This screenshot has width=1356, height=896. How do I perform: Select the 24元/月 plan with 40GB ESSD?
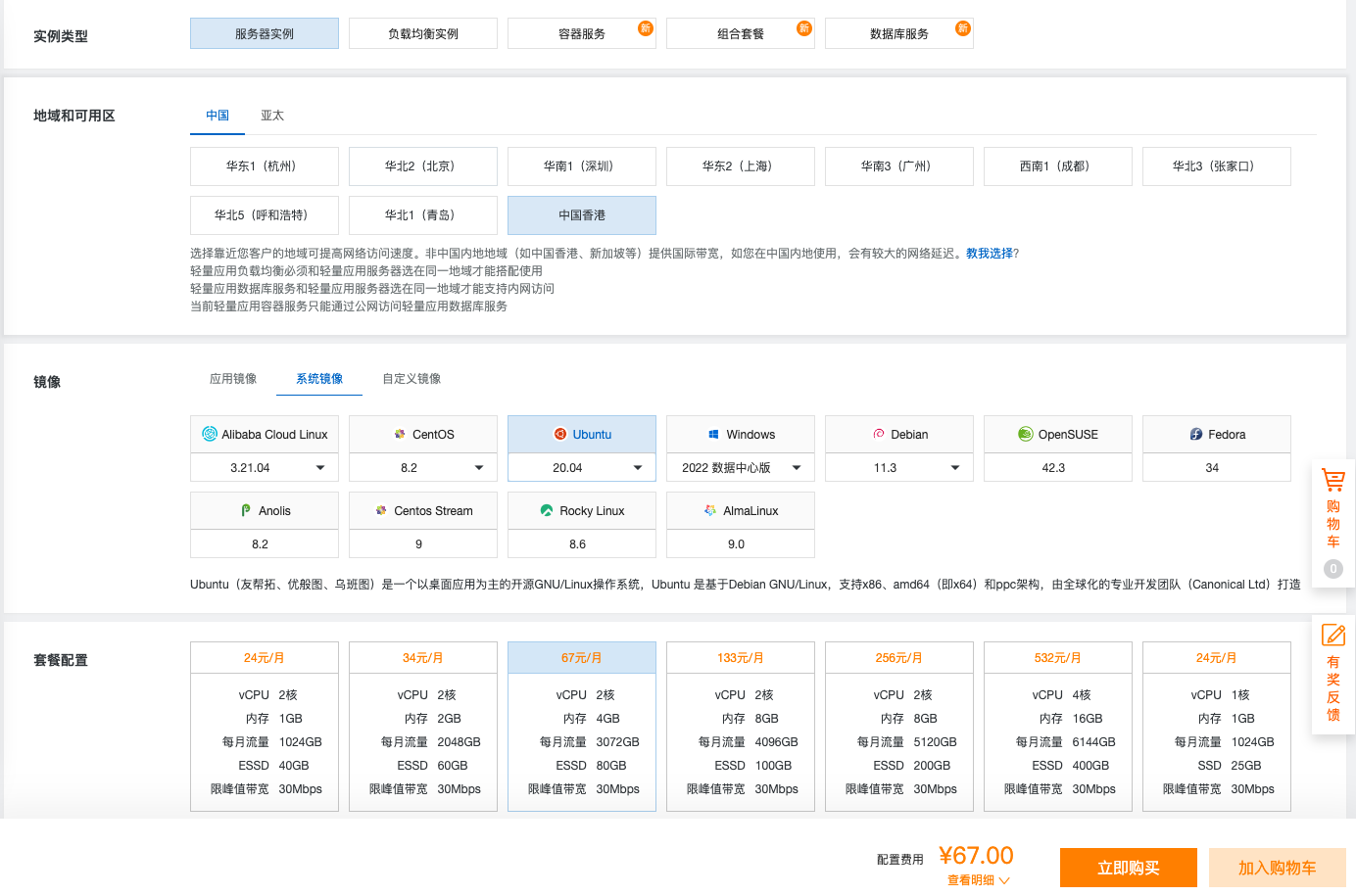tap(265, 727)
